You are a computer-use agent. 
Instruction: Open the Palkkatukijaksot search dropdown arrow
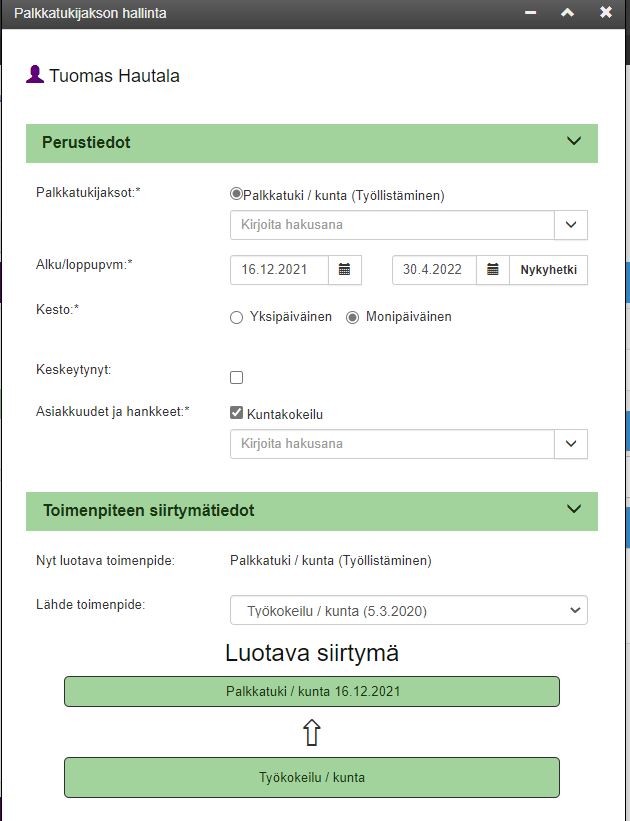pyautogui.click(x=571, y=225)
